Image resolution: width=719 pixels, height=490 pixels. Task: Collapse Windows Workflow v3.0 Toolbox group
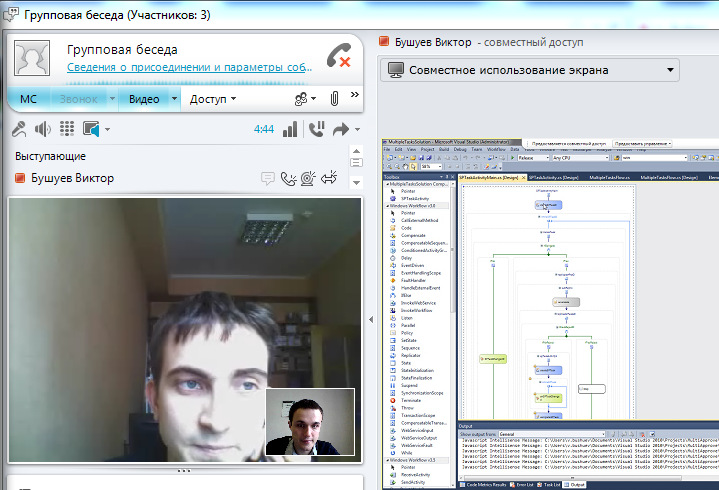pyautogui.click(x=387, y=206)
